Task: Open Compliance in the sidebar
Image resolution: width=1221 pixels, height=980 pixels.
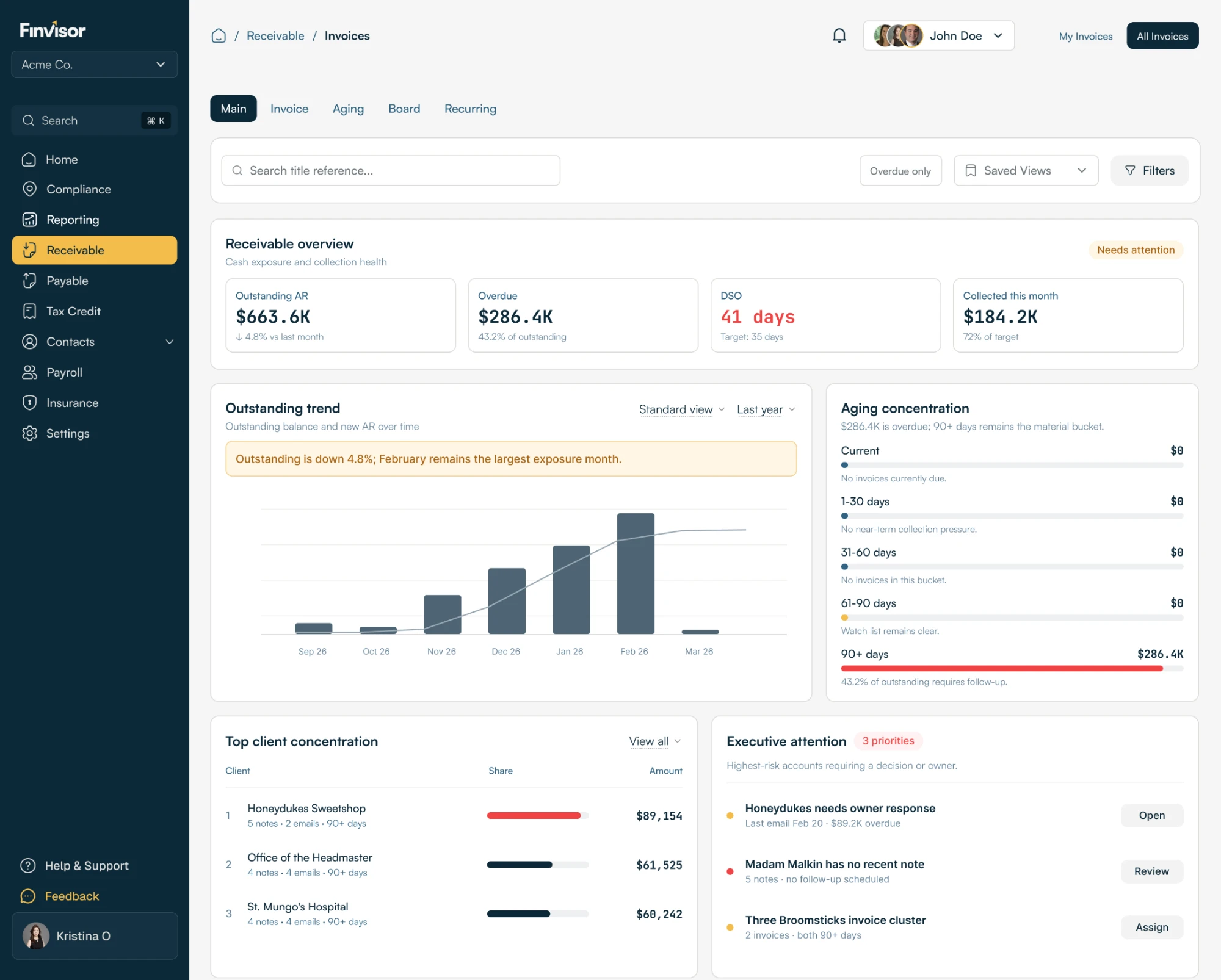Action: click(x=94, y=189)
